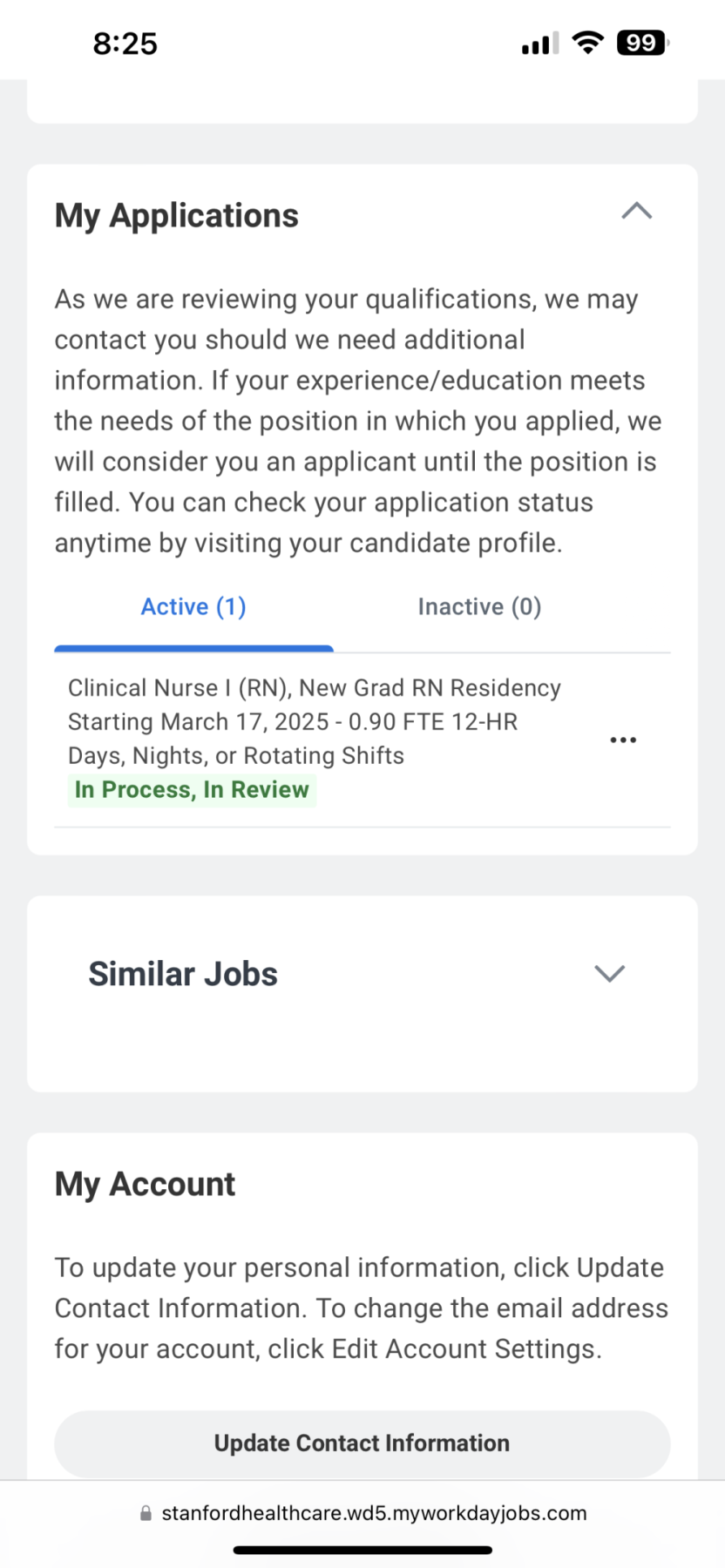The width and height of the screenshot is (725, 1568).
Task: Tap the home indicator bar at bottom
Action: (362, 1550)
